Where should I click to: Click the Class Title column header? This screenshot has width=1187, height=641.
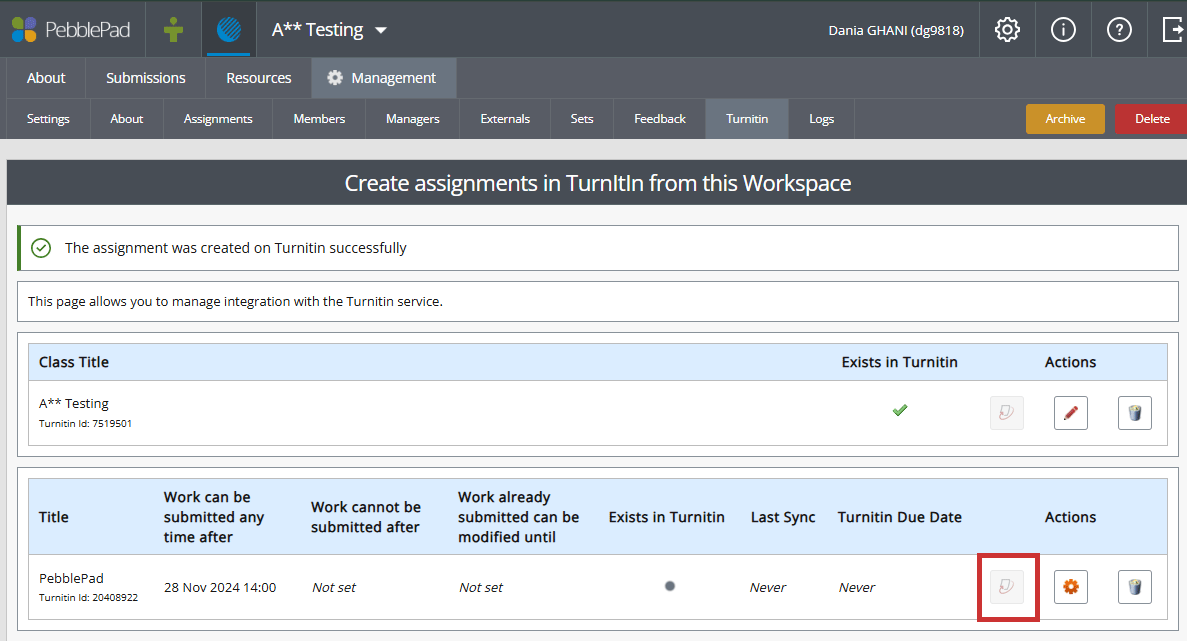tap(74, 362)
